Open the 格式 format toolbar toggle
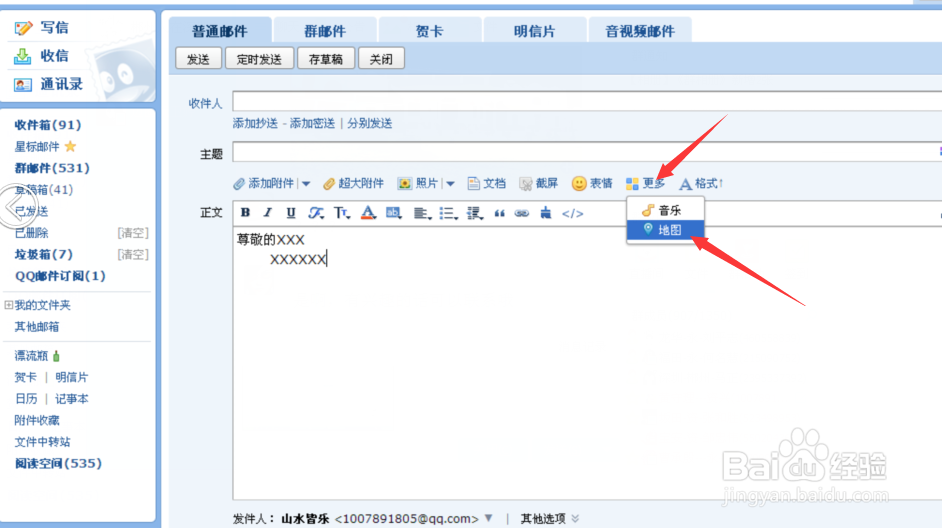The width and height of the screenshot is (942, 528). pyautogui.click(x=700, y=183)
